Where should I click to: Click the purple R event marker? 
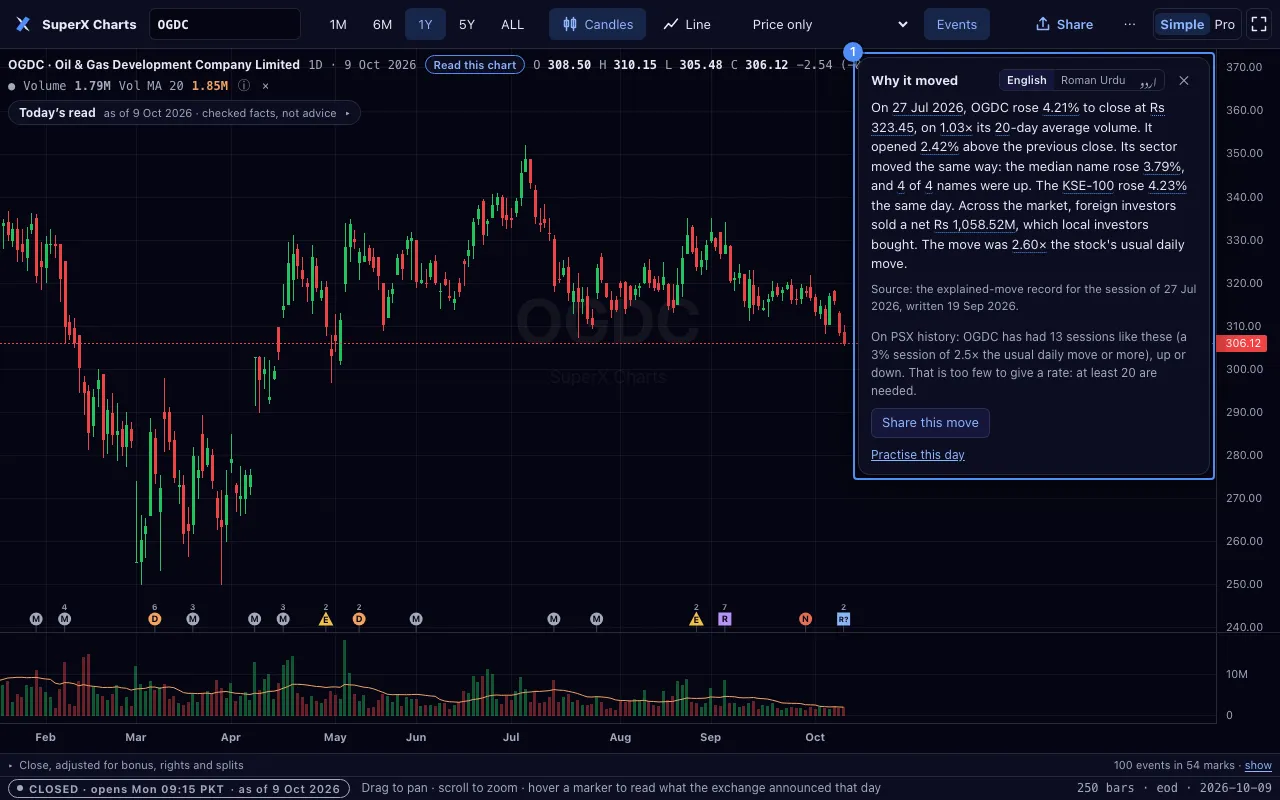(x=725, y=619)
